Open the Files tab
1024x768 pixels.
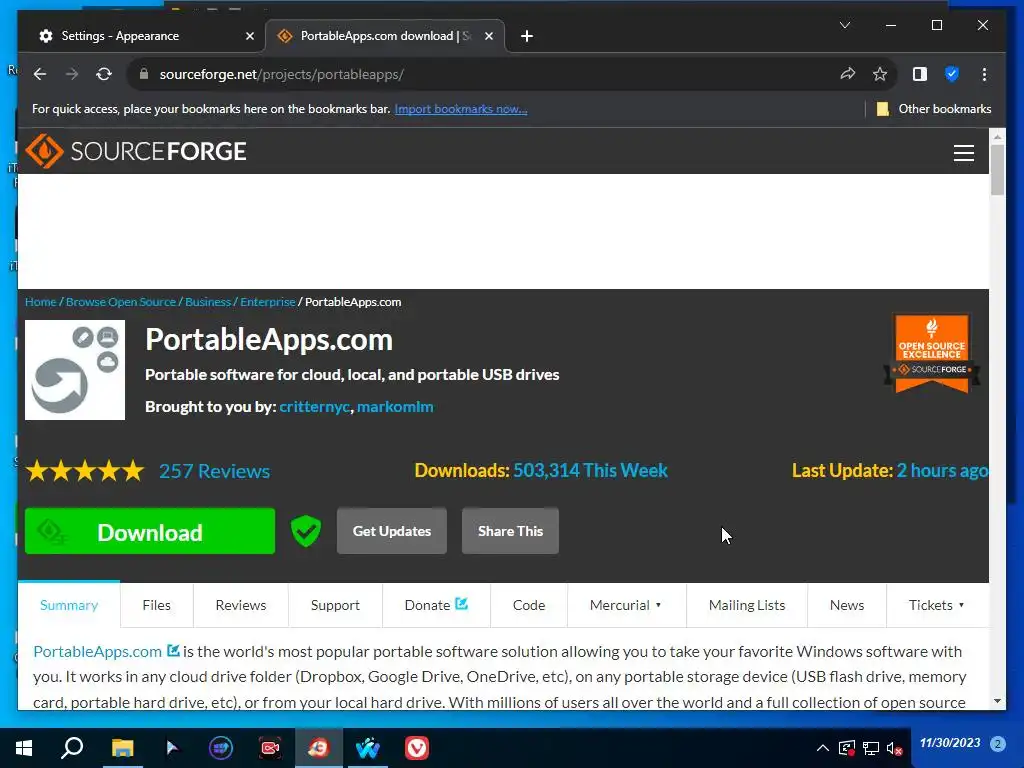pos(157,605)
